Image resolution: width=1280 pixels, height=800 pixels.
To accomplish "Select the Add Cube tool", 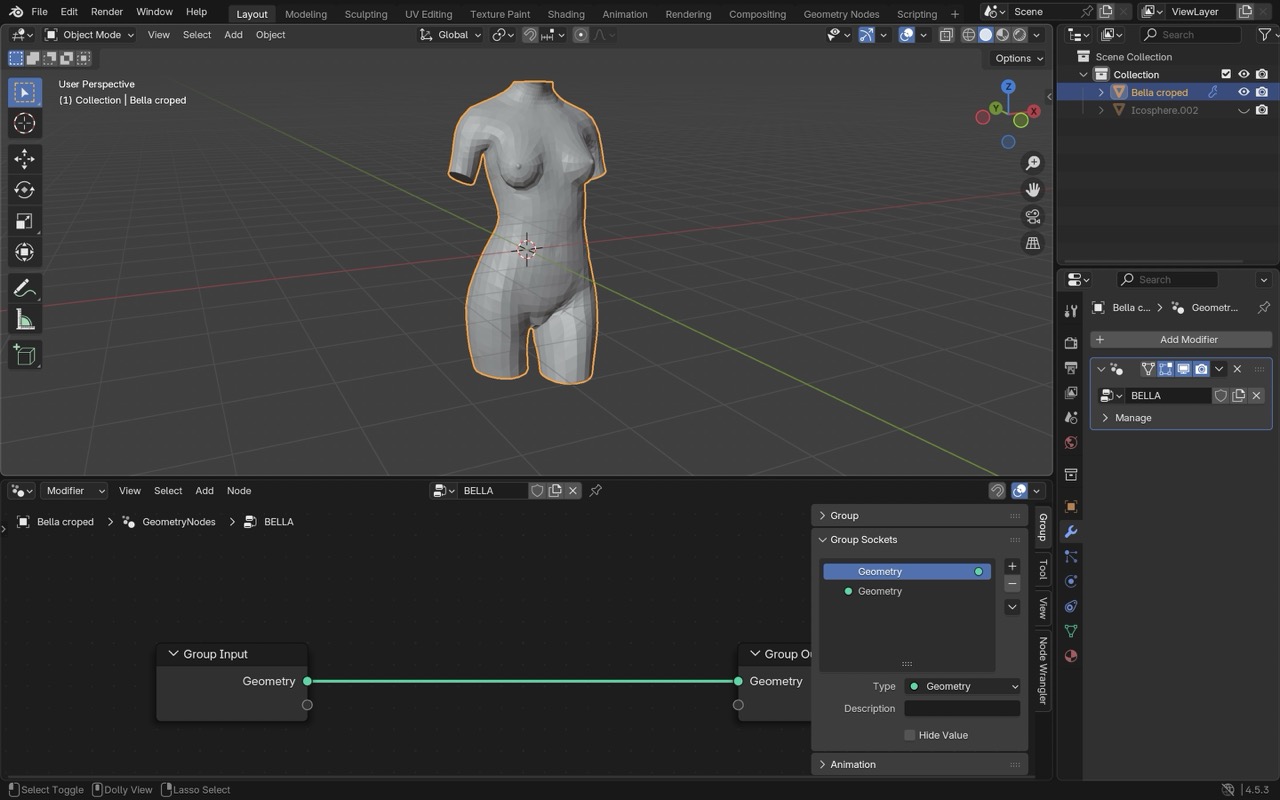I will 25,355.
